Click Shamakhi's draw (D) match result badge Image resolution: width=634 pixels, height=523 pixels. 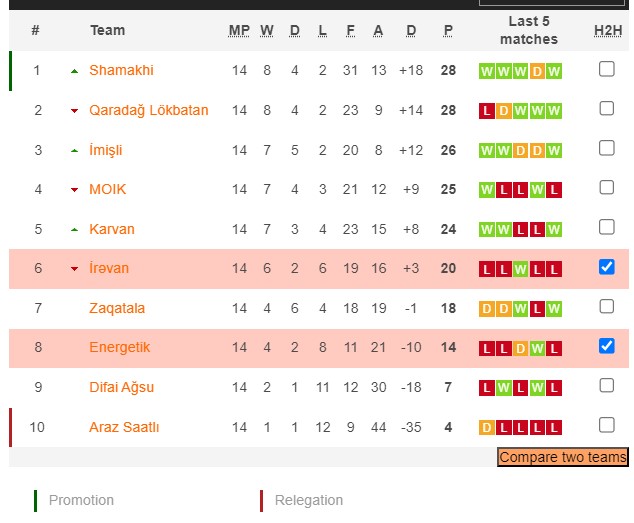click(x=538, y=71)
